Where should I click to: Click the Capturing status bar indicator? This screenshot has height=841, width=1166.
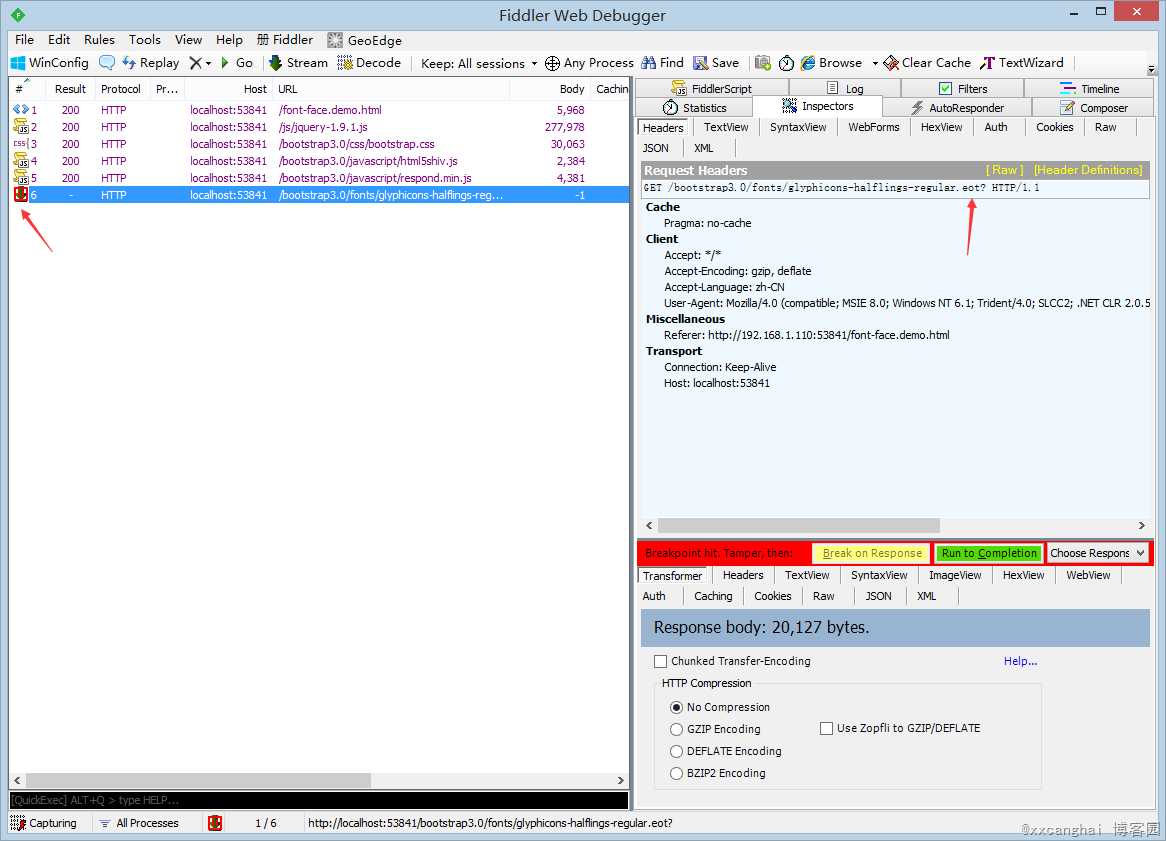[x=44, y=823]
